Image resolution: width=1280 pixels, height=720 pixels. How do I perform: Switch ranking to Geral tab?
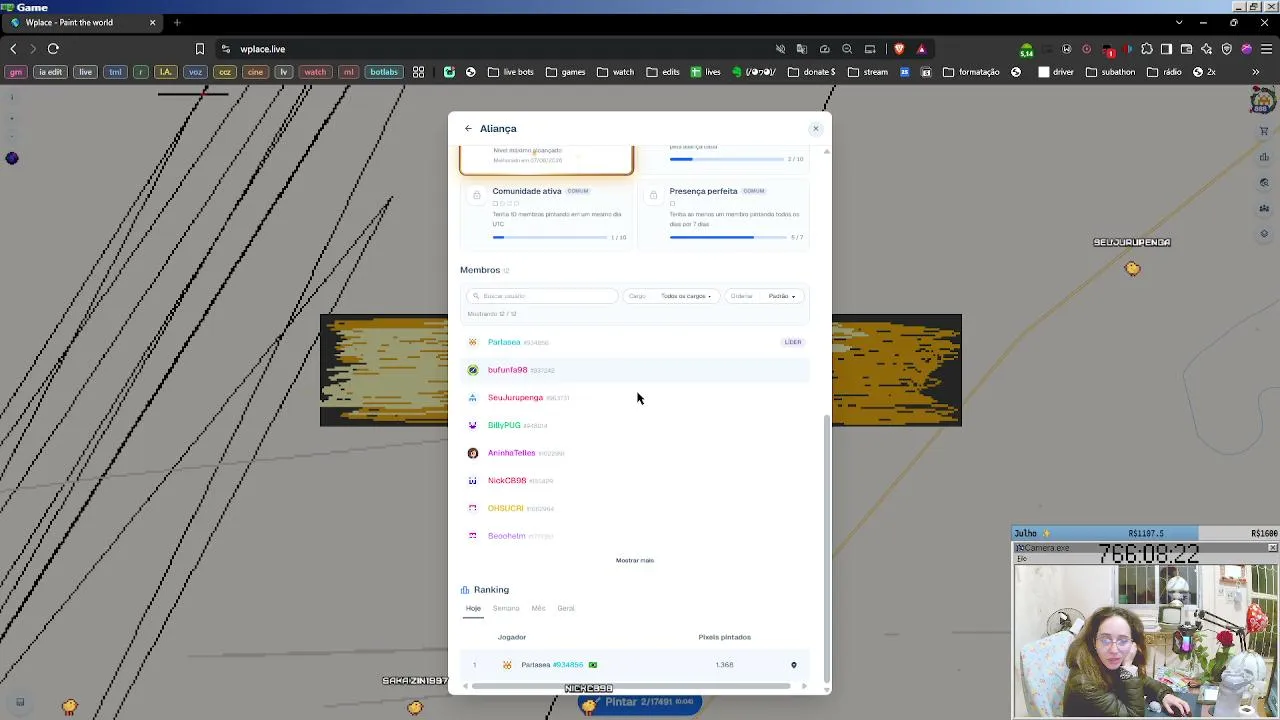(x=566, y=608)
